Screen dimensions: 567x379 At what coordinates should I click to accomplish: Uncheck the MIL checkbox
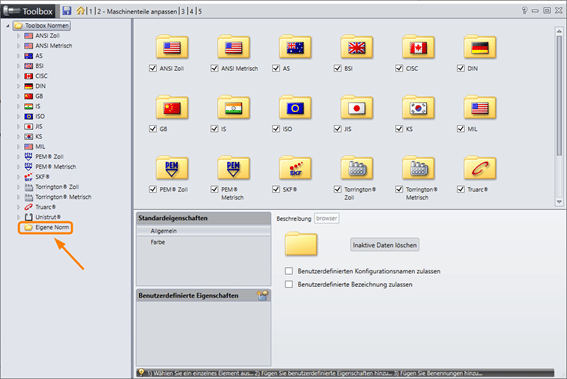(x=461, y=129)
